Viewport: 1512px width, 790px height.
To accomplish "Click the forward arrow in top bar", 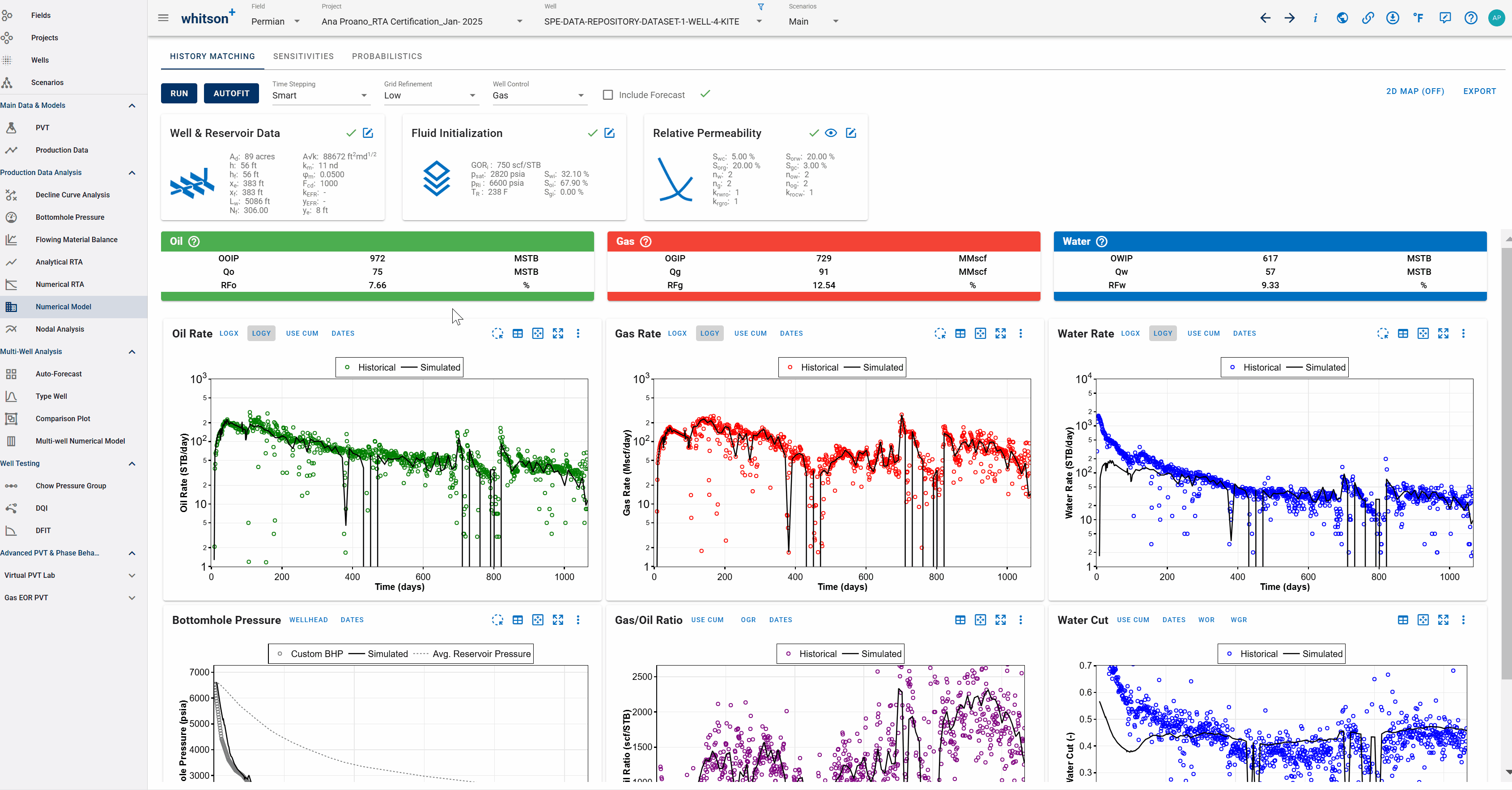I will [x=1290, y=18].
